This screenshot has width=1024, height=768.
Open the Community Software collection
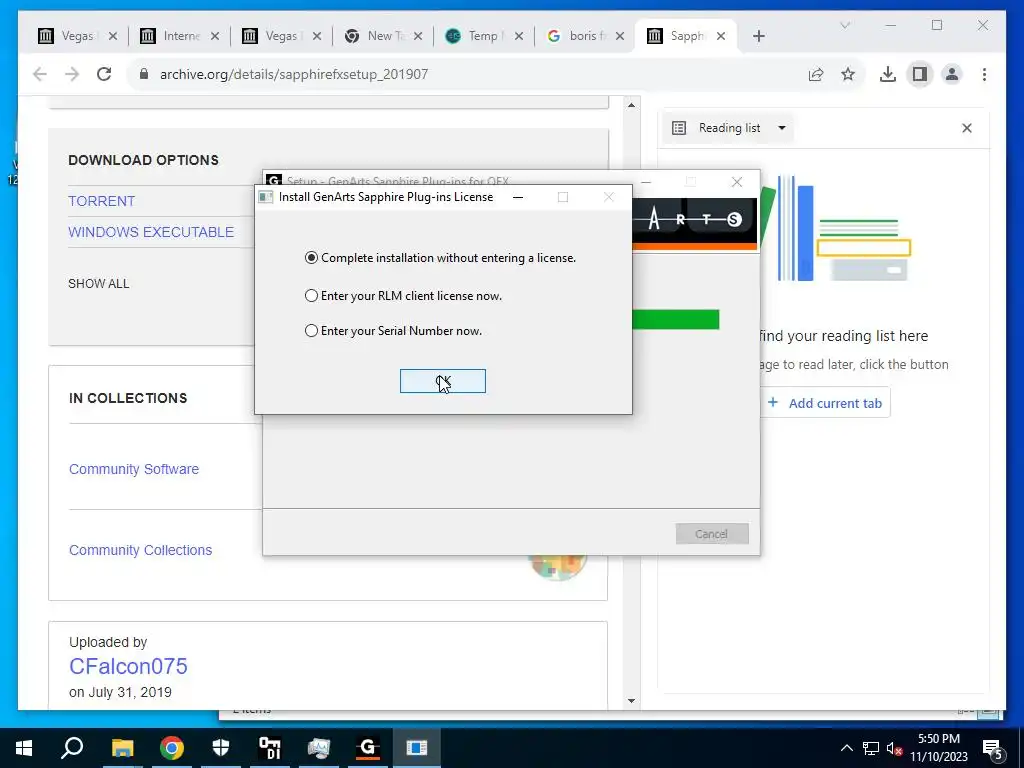[134, 469]
